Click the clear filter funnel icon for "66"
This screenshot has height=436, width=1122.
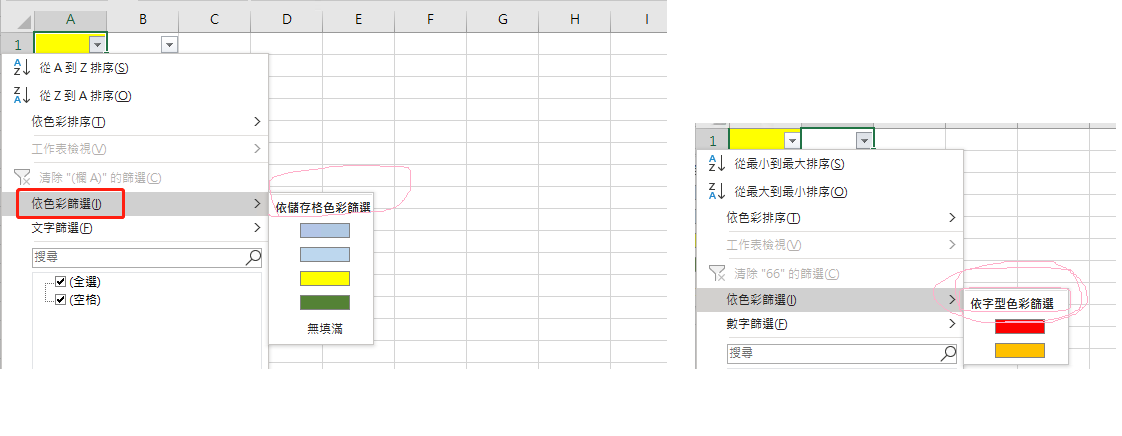(716, 273)
